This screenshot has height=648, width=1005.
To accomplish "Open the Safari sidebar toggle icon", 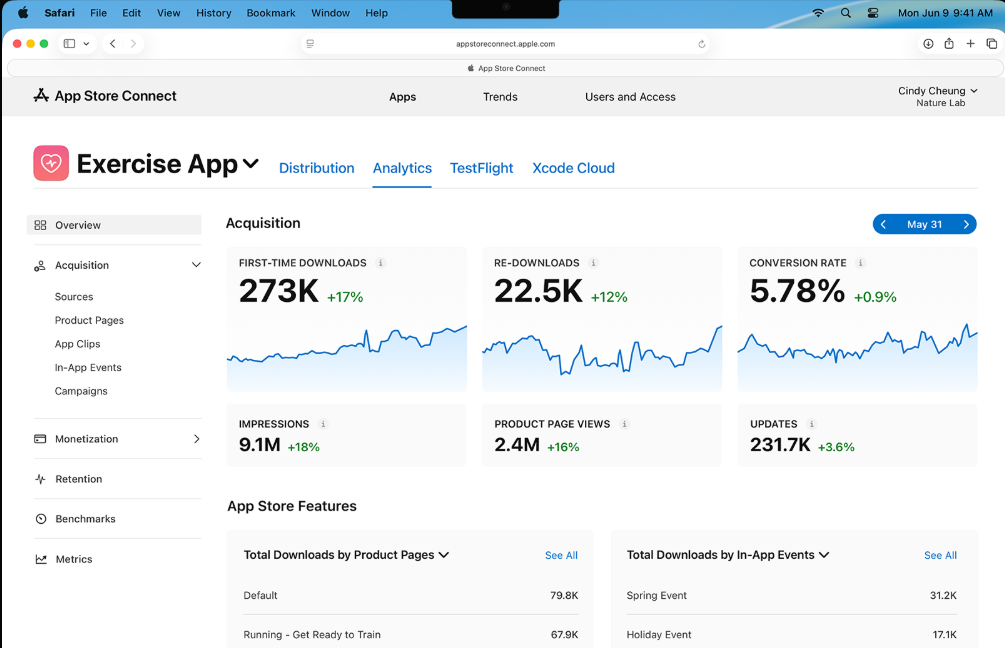I will click(x=69, y=44).
